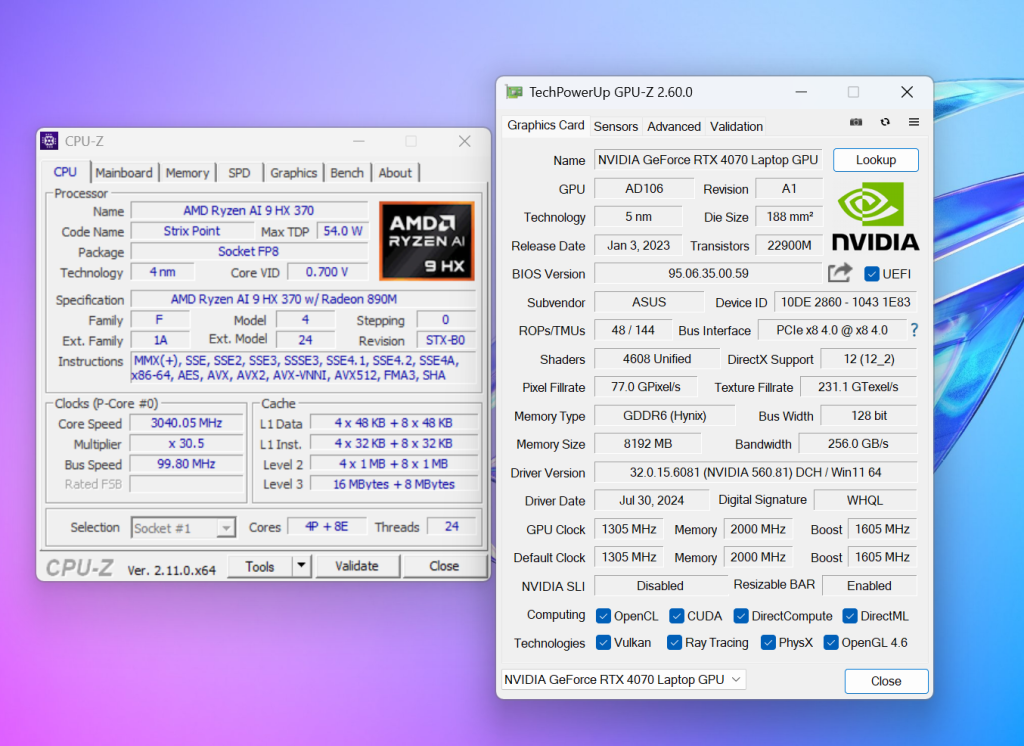Click the GPU-Z screenshot camera icon
The width and height of the screenshot is (1024, 746).
point(856,122)
